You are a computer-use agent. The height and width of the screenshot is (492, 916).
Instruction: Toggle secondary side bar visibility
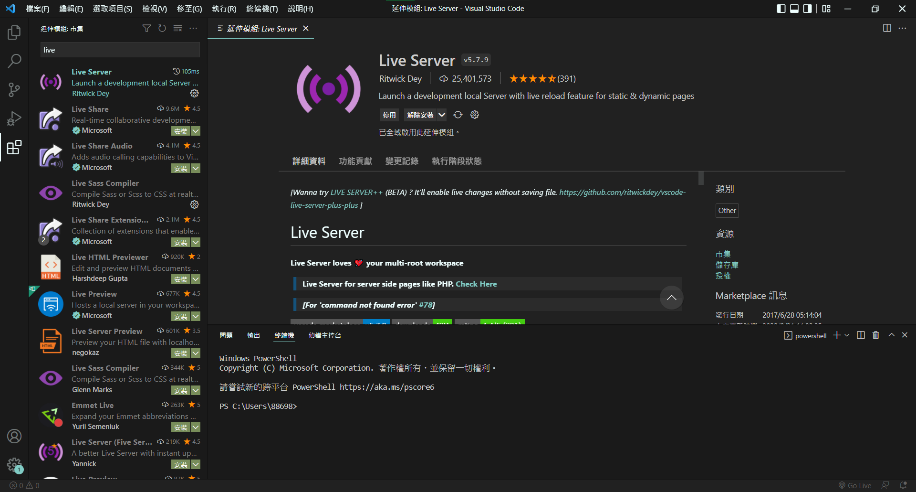pyautogui.click(x=807, y=9)
